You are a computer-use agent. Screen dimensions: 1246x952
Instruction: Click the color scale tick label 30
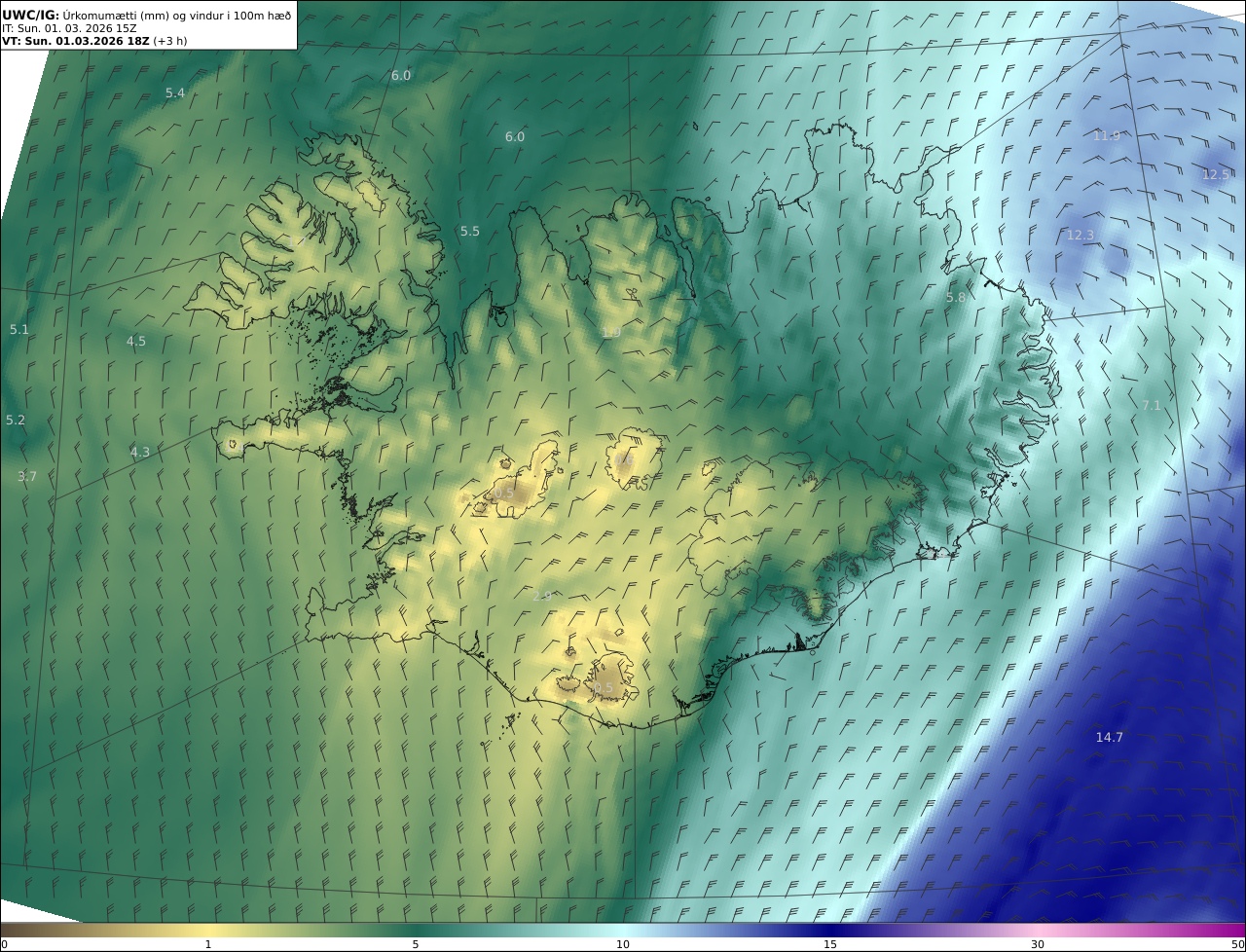[x=1038, y=944]
